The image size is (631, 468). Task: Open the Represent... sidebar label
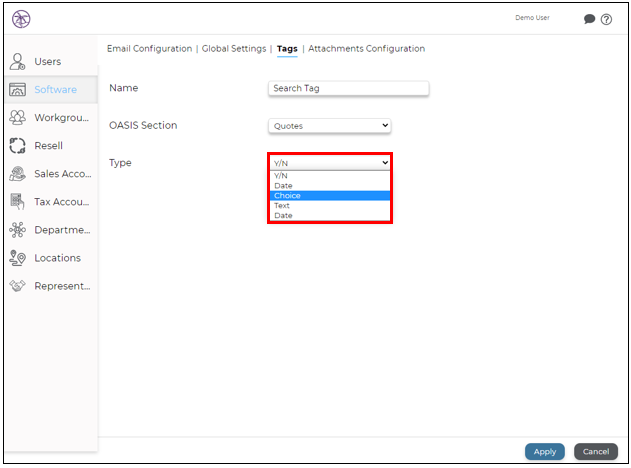tap(62, 286)
